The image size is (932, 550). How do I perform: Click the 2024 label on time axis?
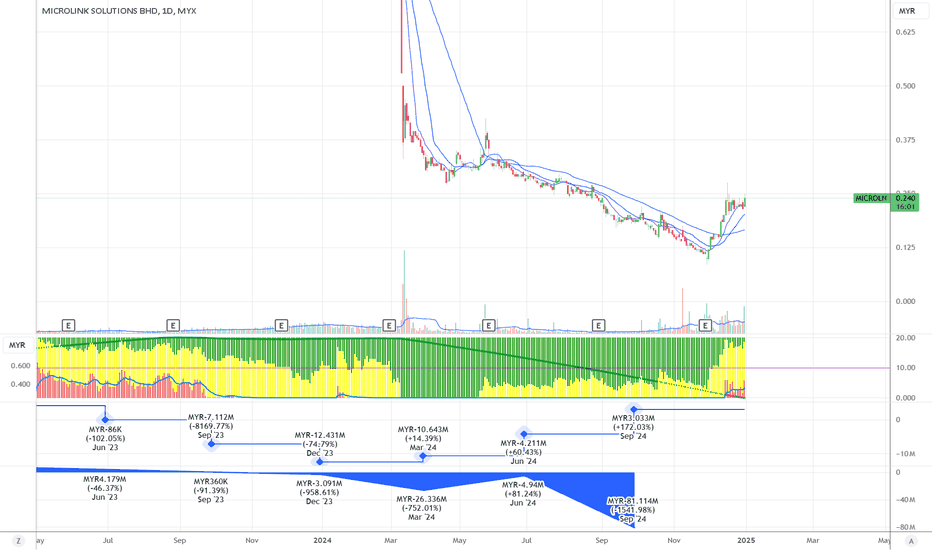point(322,540)
